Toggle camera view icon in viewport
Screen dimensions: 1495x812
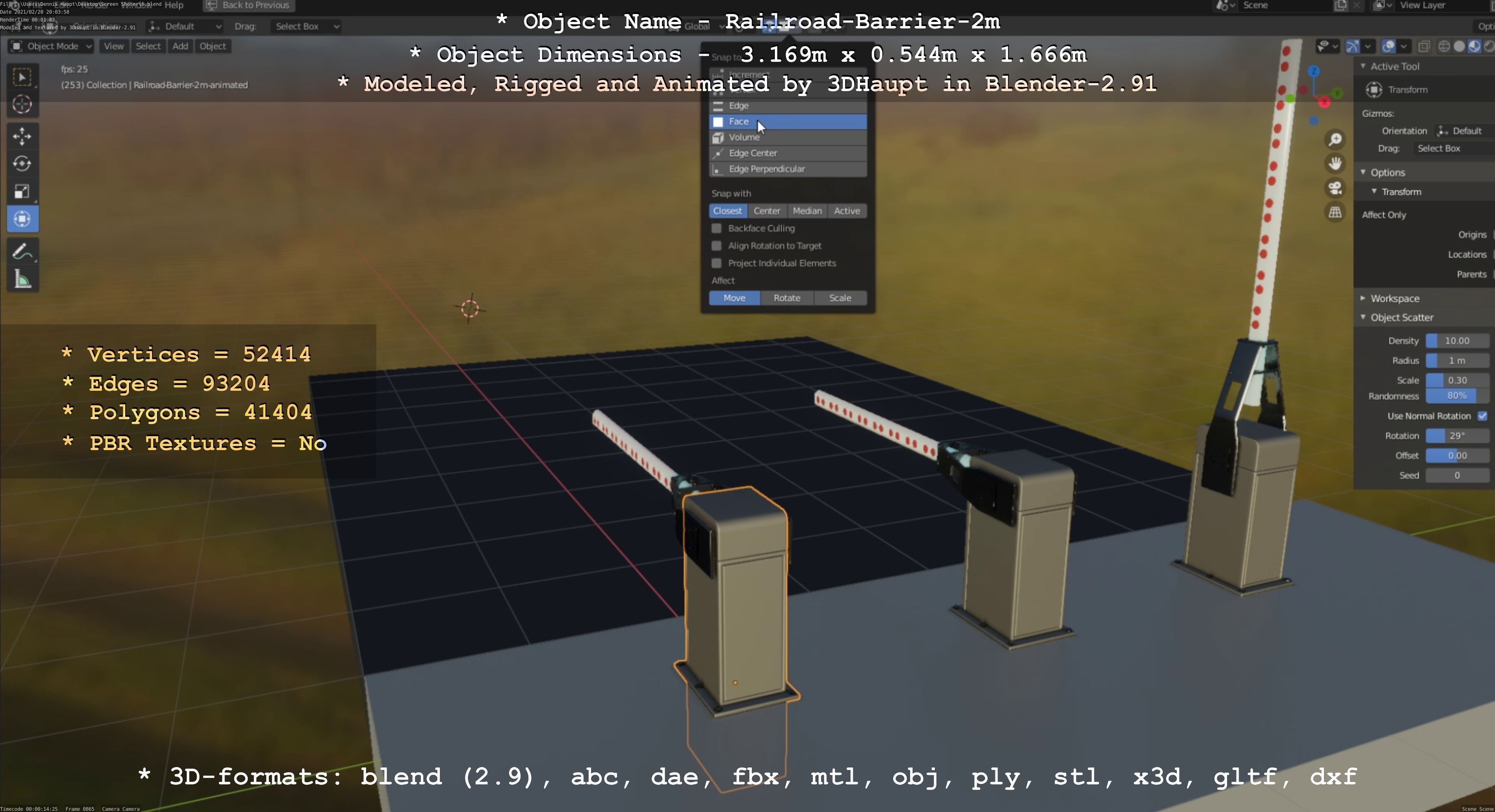point(1335,188)
